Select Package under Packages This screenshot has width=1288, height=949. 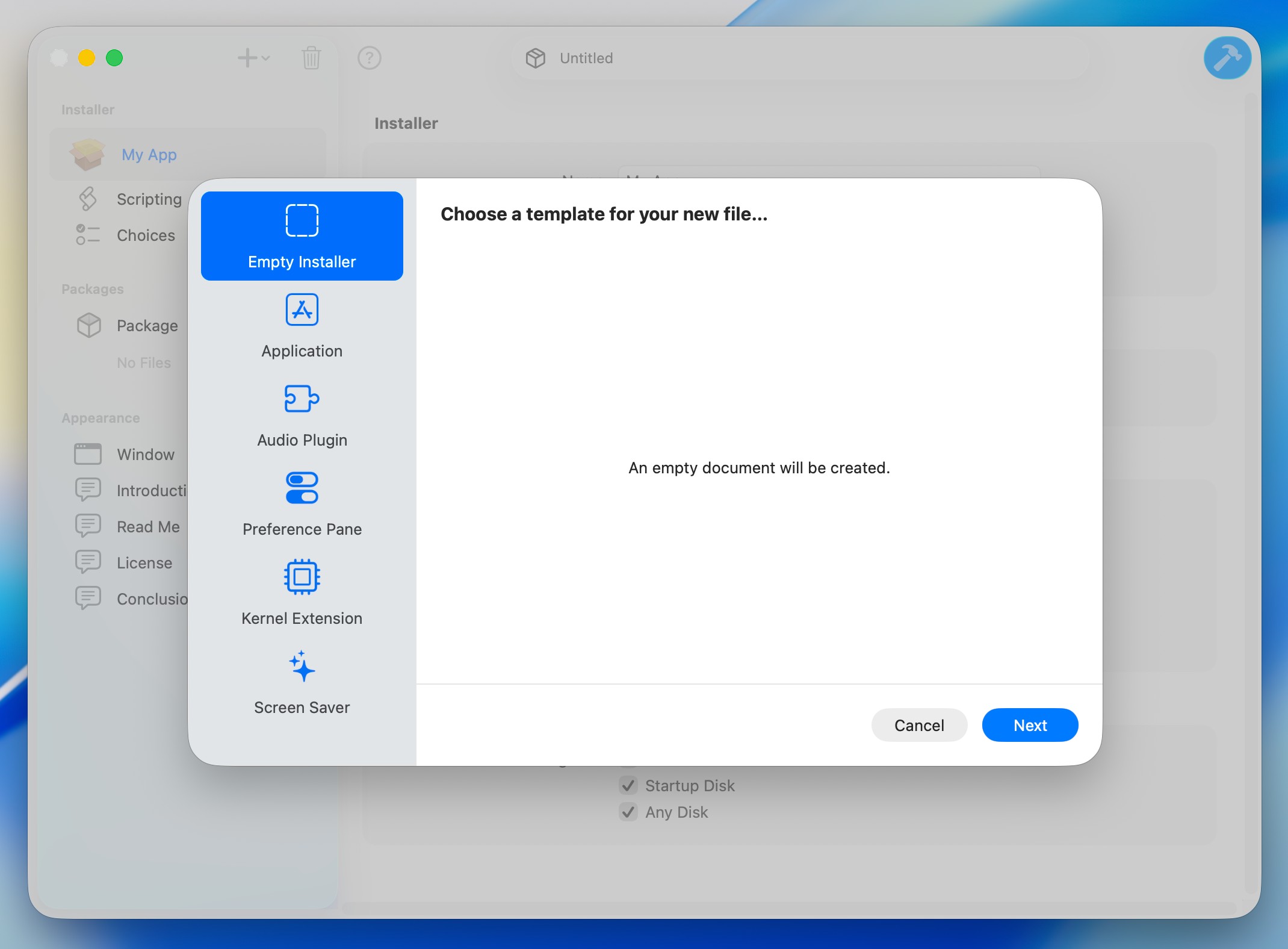(147, 326)
